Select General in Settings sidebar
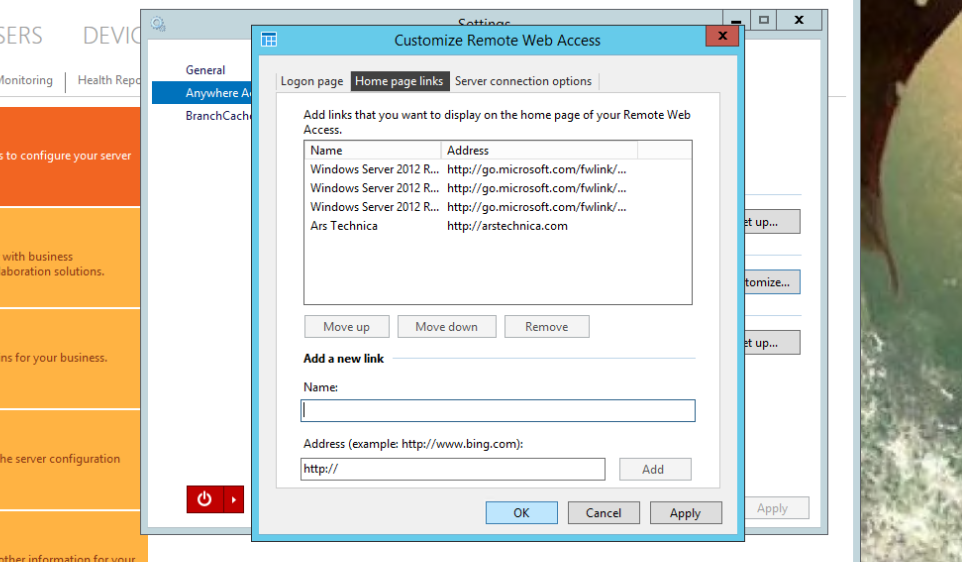This screenshot has width=962, height=562. click(206, 70)
